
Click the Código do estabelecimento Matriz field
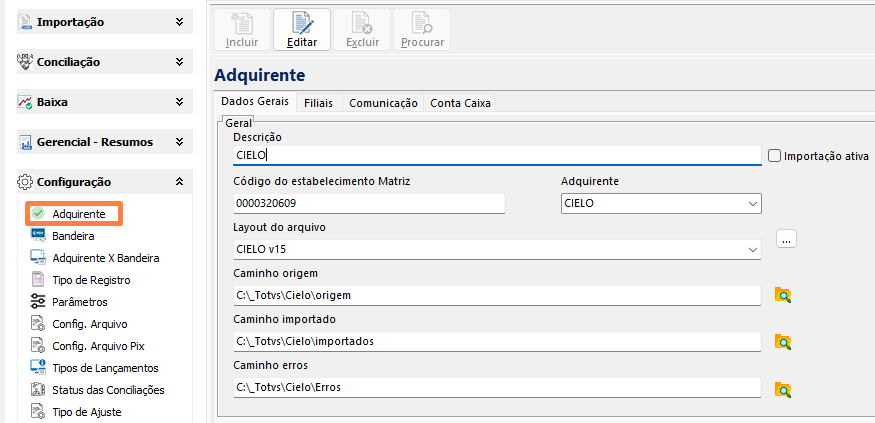pos(368,204)
